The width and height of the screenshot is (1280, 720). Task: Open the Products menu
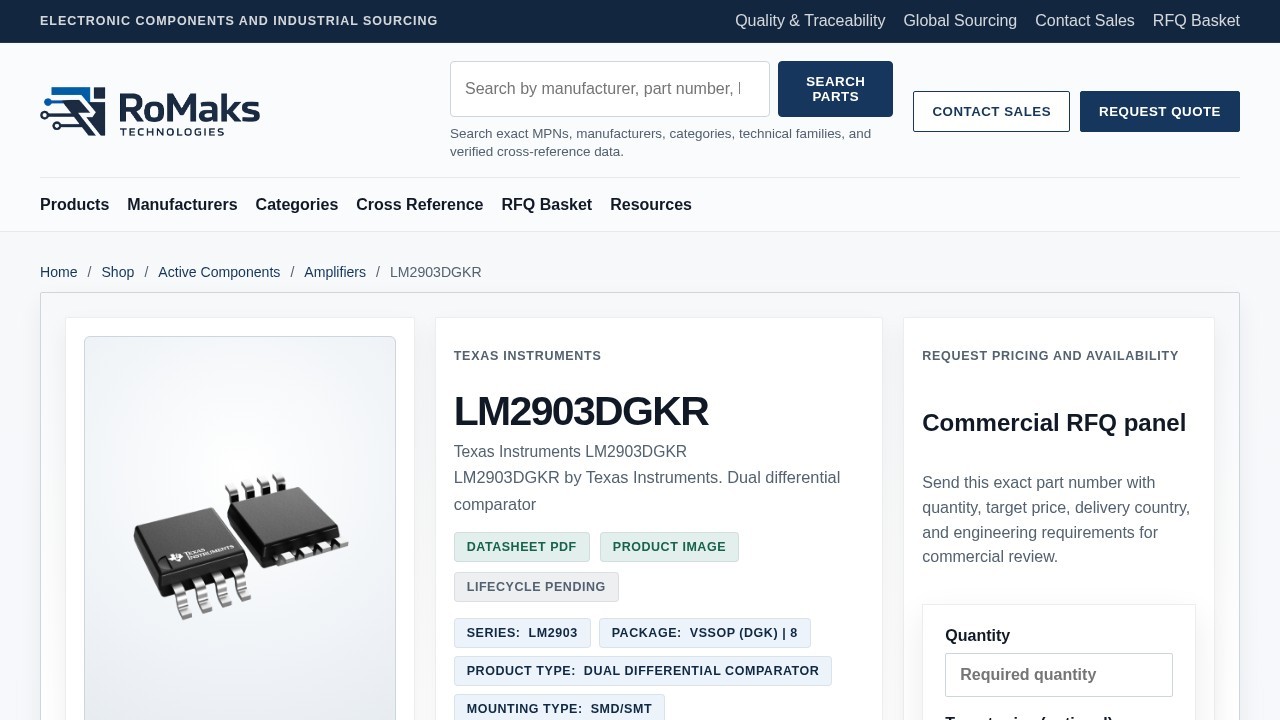coord(74,204)
